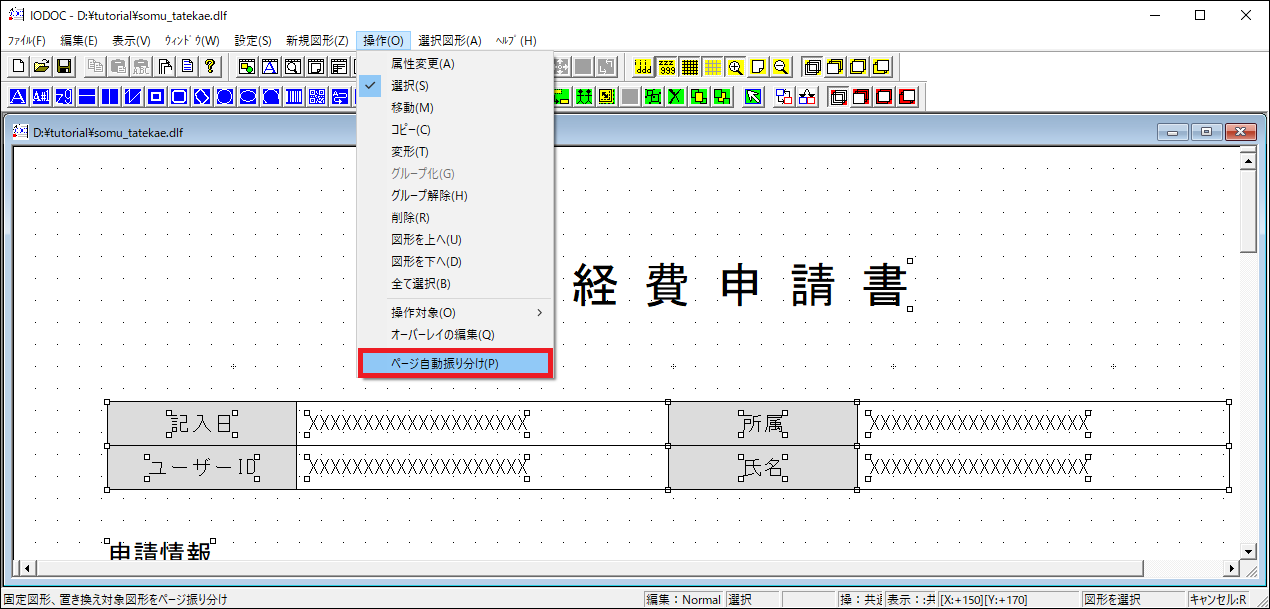Click the Save floppy disk icon

[x=64, y=66]
